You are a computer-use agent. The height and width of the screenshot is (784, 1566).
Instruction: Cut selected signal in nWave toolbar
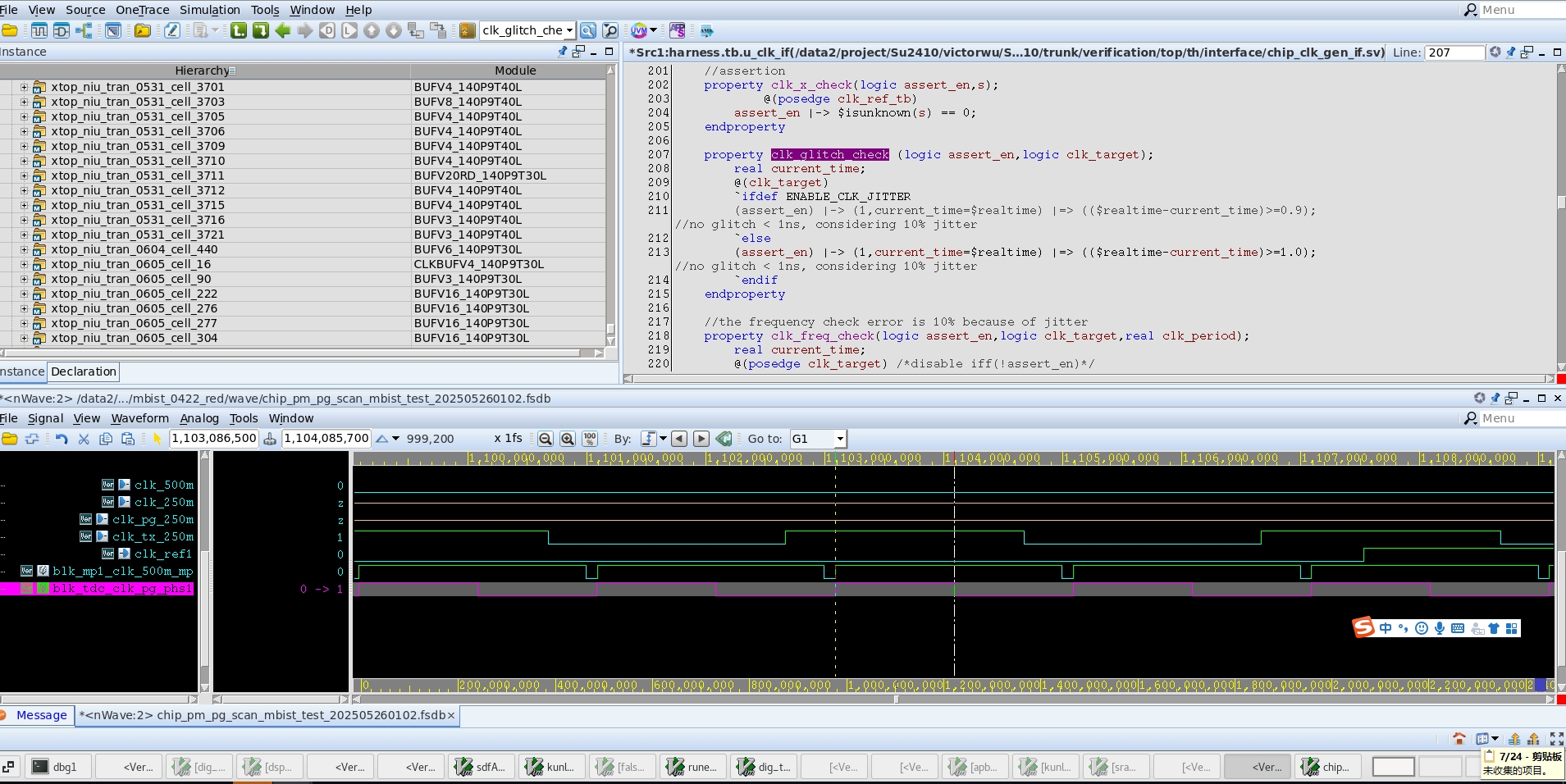84,439
